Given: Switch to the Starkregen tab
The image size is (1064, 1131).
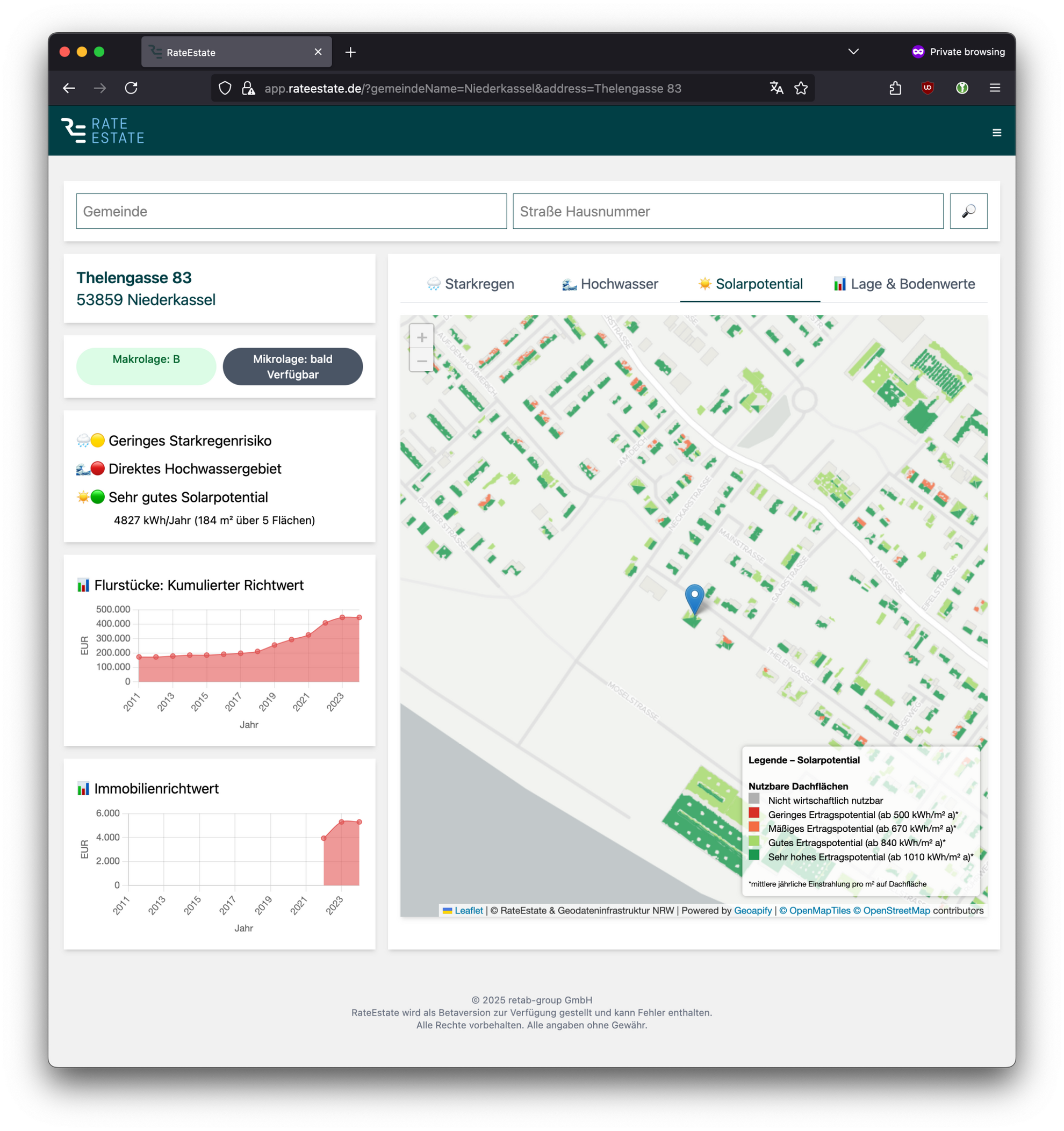Looking at the screenshot, I should pyautogui.click(x=471, y=284).
